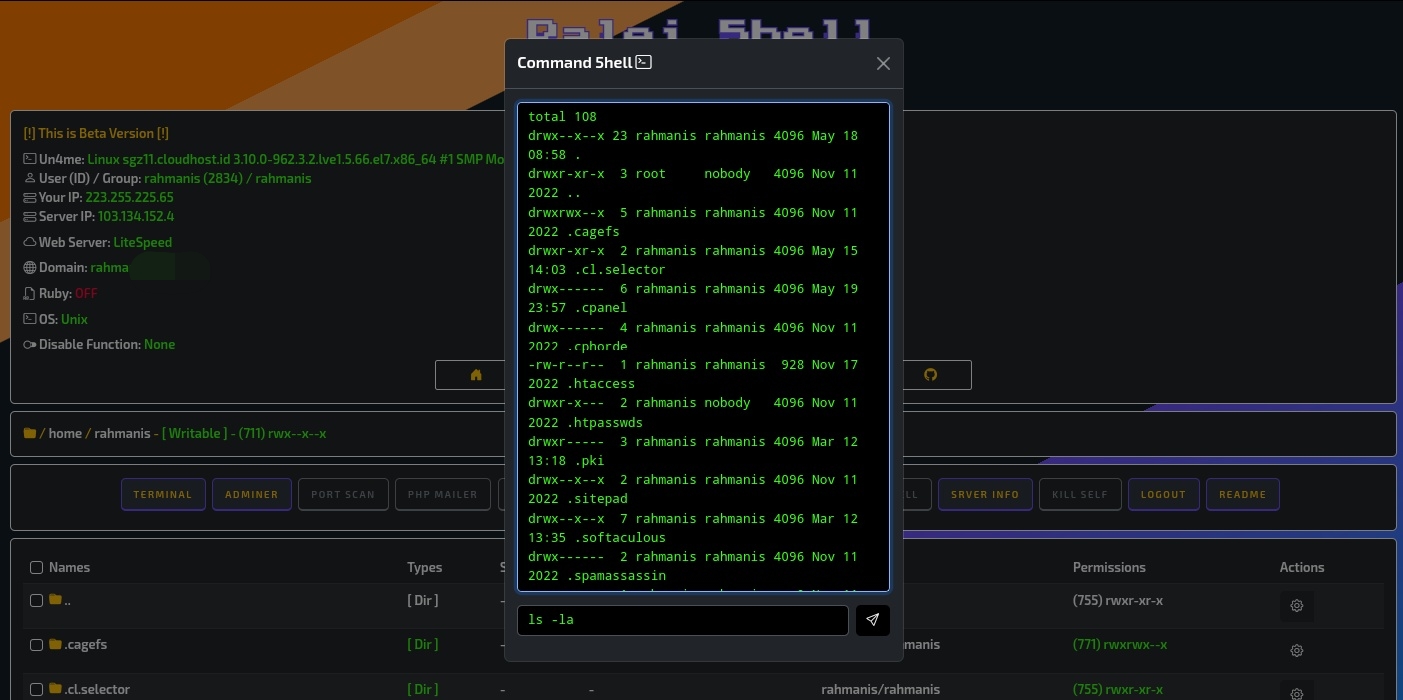Open settings gear for .cl.selector row
1403x700 pixels.
(x=1297, y=693)
